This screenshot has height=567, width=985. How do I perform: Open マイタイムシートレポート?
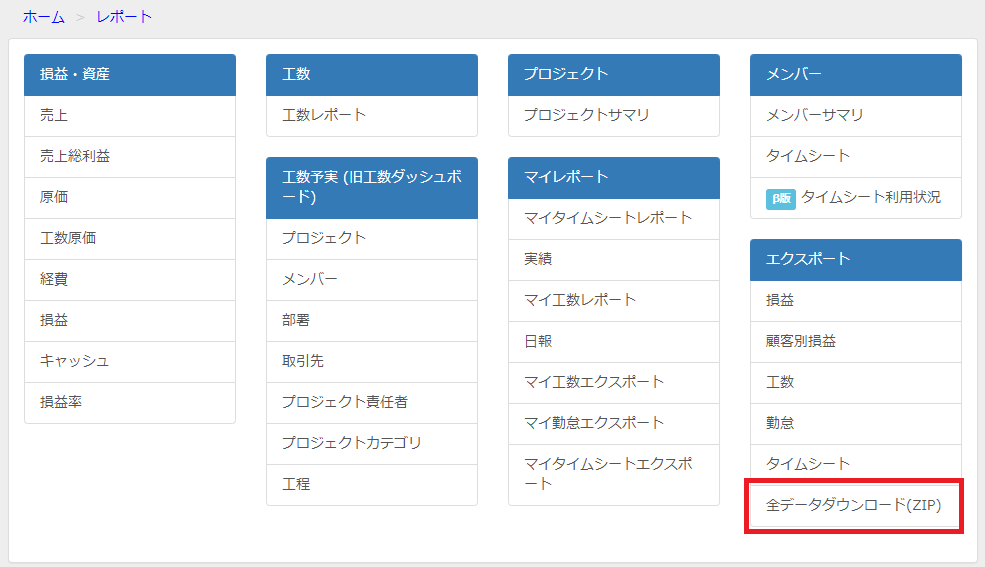pyautogui.click(x=608, y=219)
